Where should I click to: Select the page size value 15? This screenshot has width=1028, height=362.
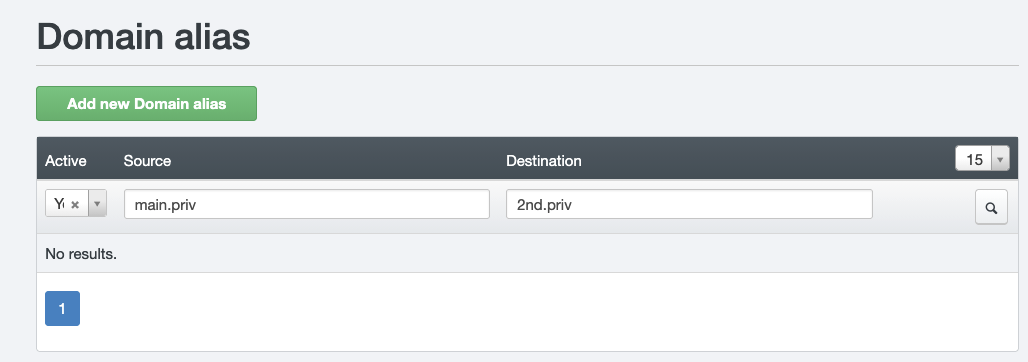(x=974, y=159)
